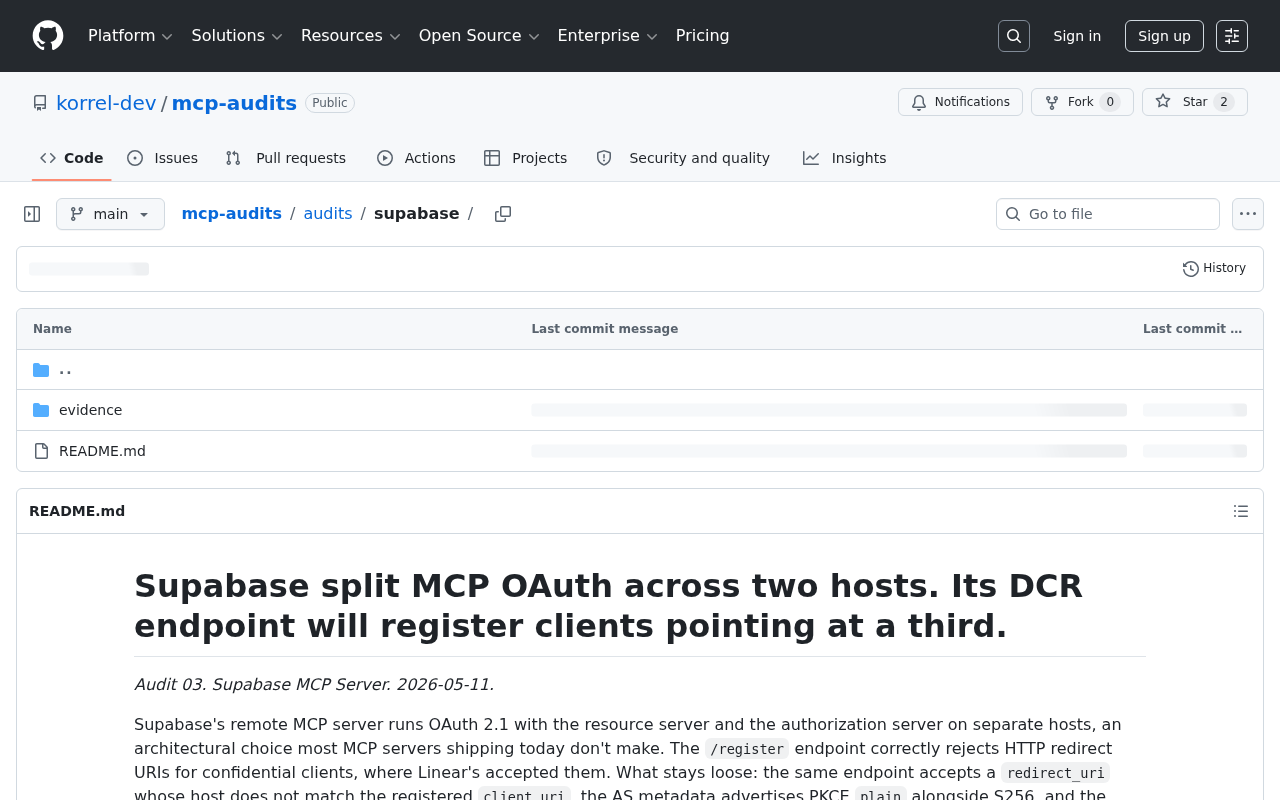The height and width of the screenshot is (800, 1280).
Task: Open the search magnifier button
Action: click(x=1014, y=36)
